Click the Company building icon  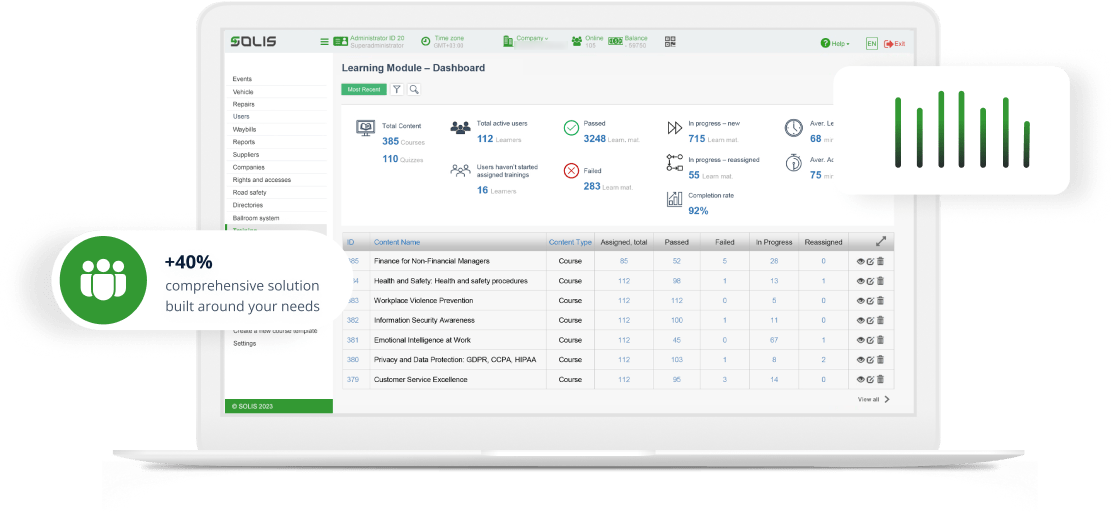click(x=508, y=41)
